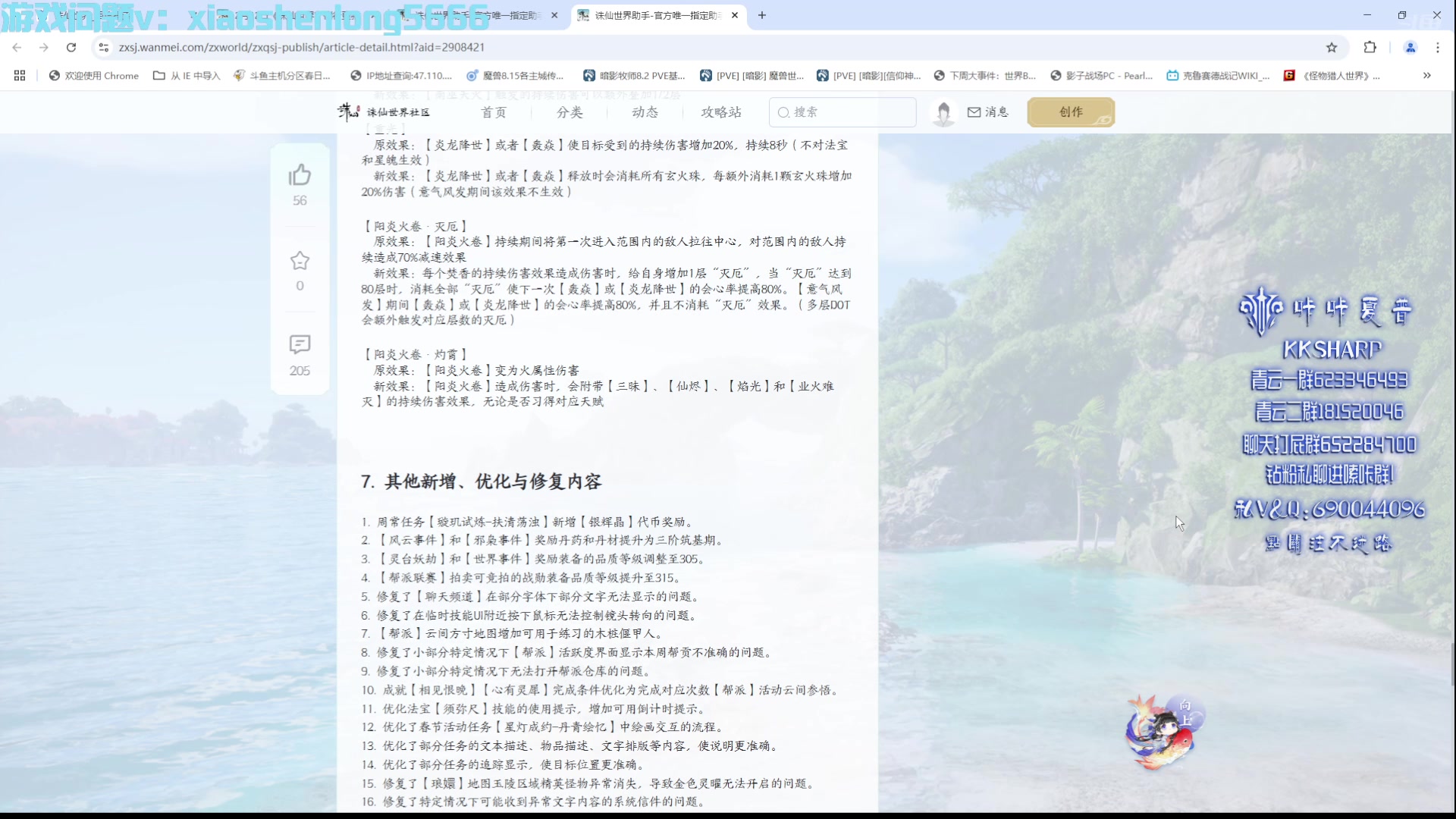The width and height of the screenshot is (1456, 819).
Task: Open the 影子战场PC bookmark
Action: (1102, 75)
